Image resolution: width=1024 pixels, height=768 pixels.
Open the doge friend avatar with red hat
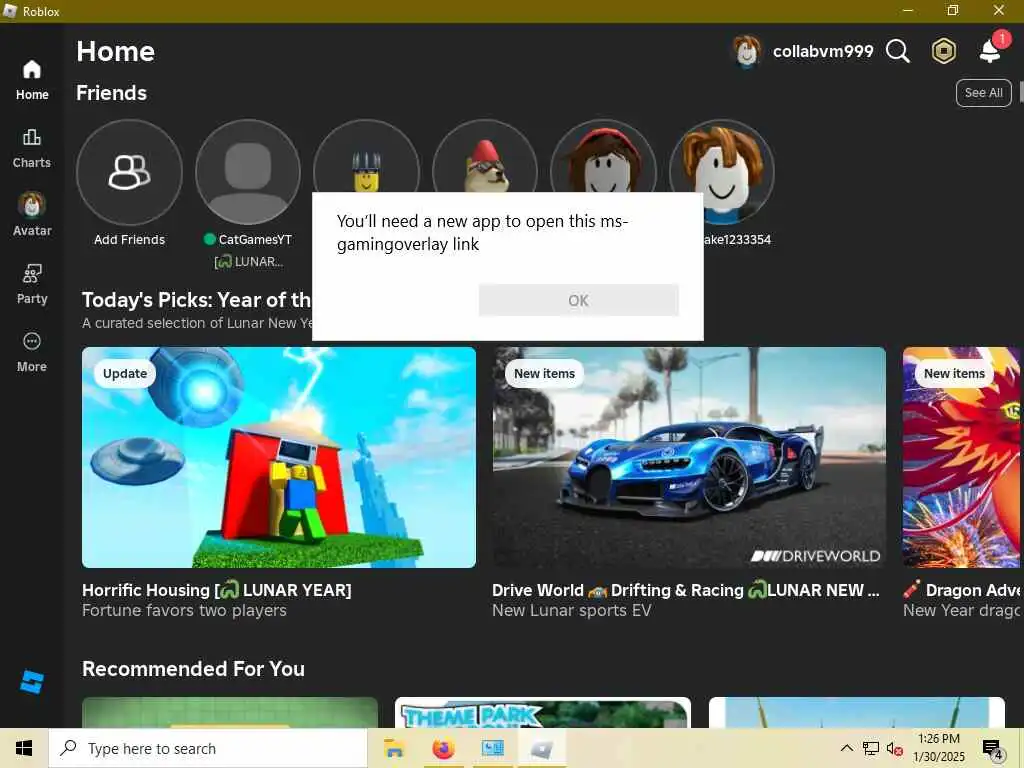tap(485, 157)
